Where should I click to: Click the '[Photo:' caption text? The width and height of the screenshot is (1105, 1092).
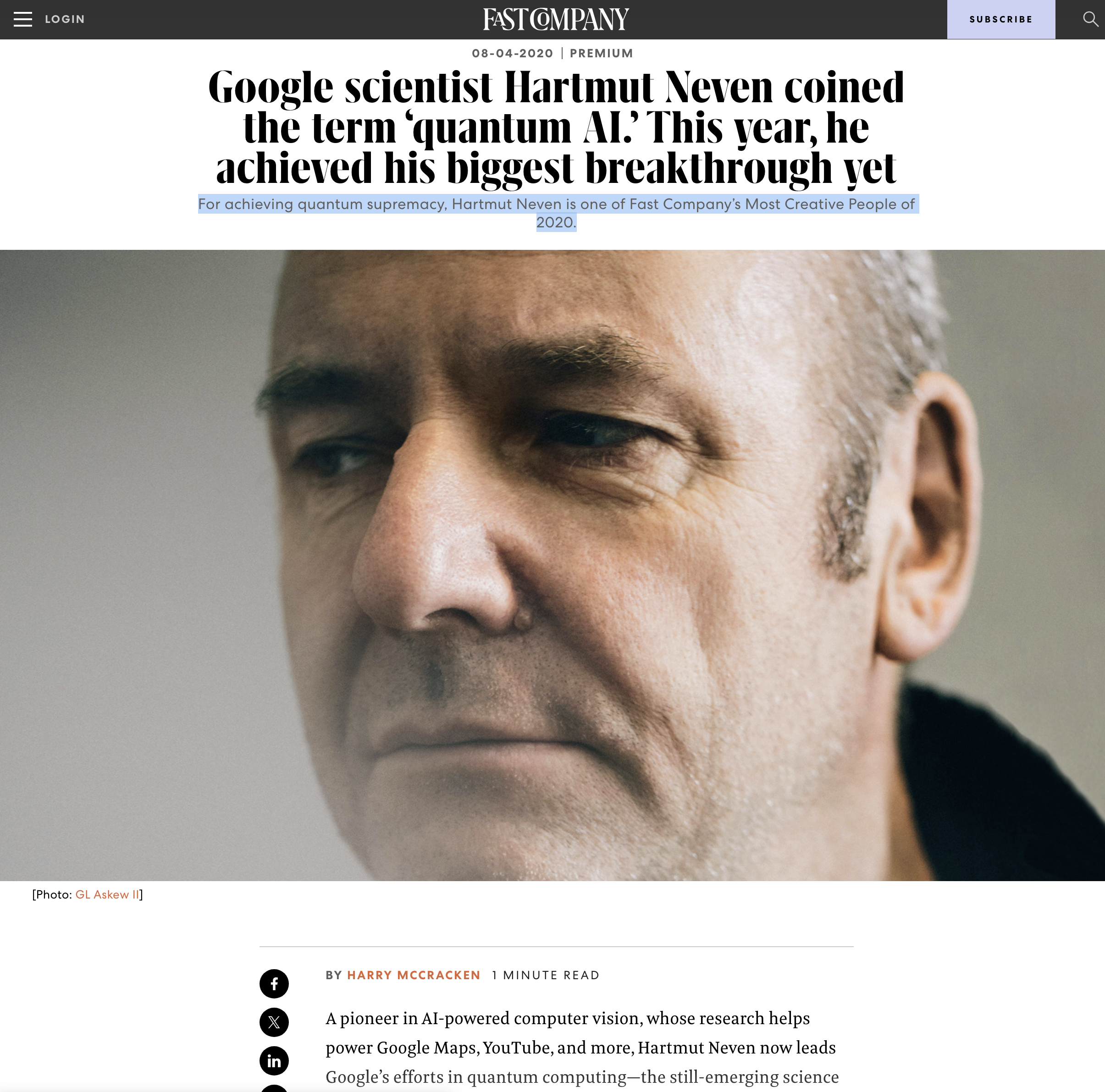coord(52,895)
